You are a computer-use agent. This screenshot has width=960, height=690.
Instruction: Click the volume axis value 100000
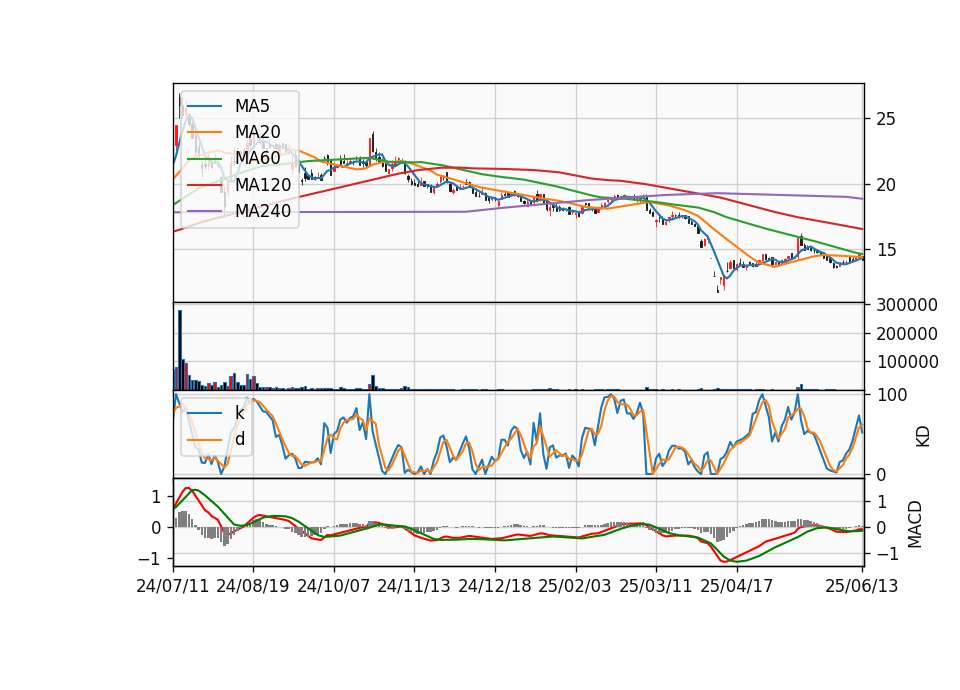click(x=907, y=362)
